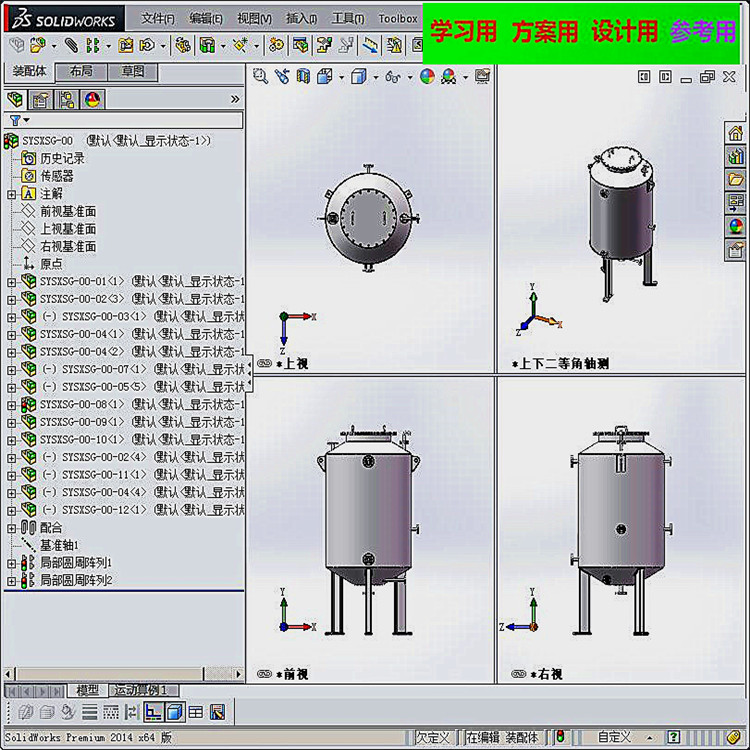
Task: Expand the SYSXSG-00-08<1> component node
Action: (11, 406)
